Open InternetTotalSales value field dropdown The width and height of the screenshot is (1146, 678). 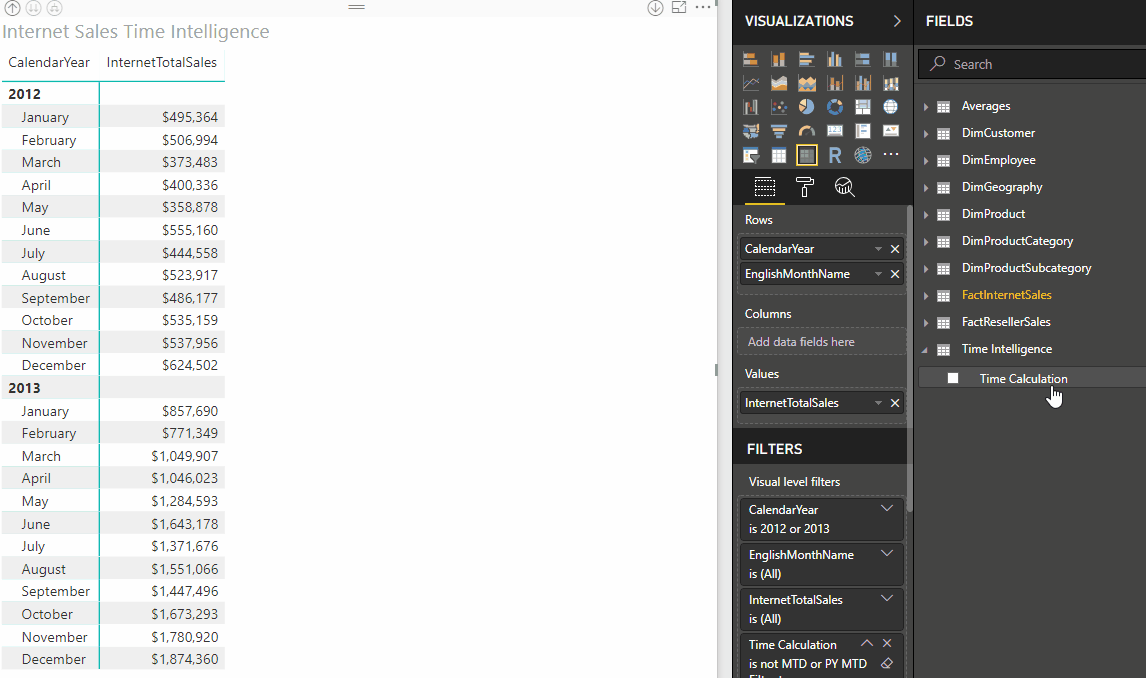tap(879, 403)
